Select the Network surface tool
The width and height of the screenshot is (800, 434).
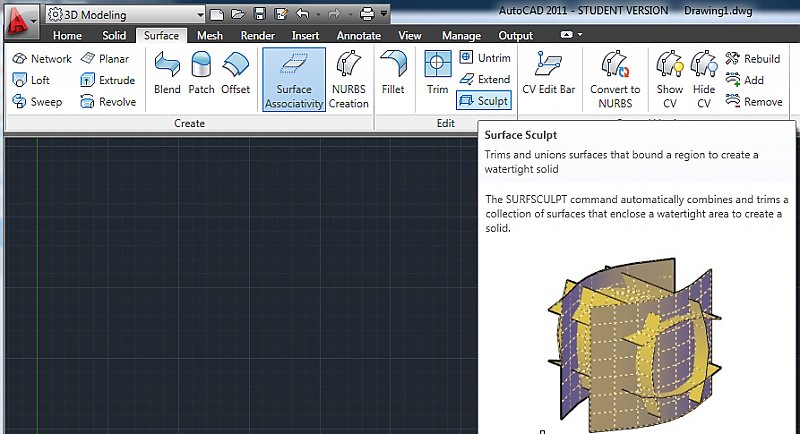[42, 59]
